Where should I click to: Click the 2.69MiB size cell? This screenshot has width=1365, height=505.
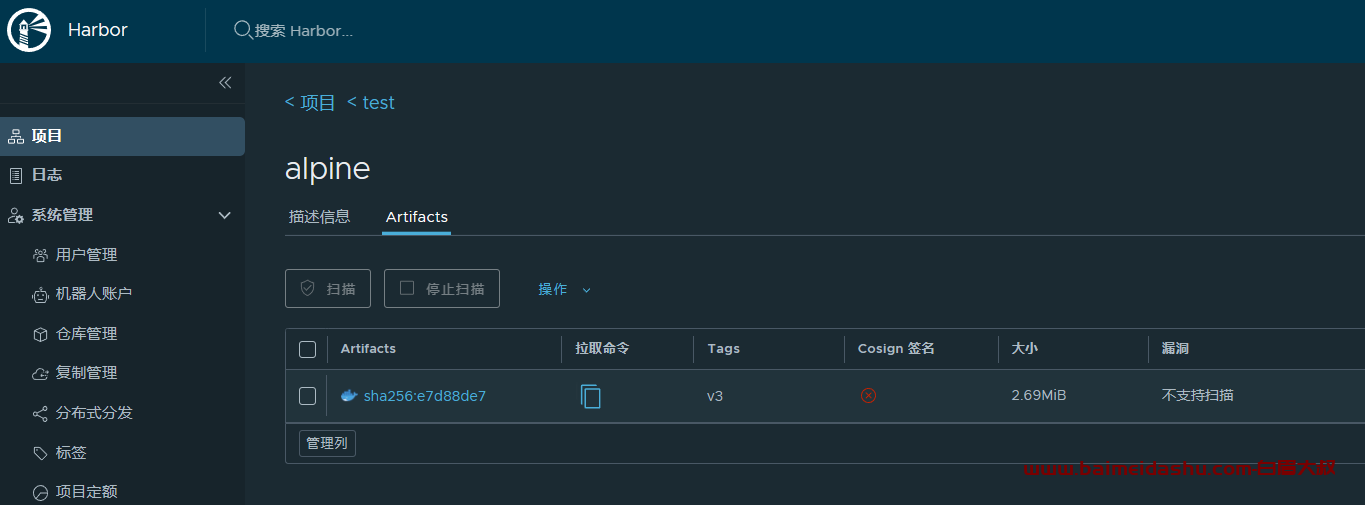pos(1039,396)
